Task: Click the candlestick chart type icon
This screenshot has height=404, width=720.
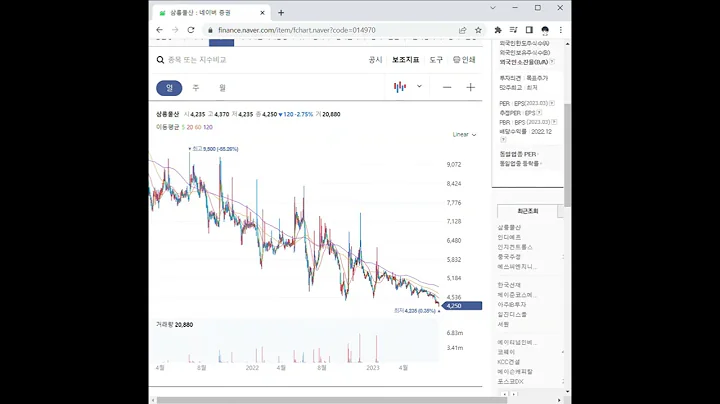Action: click(x=400, y=87)
